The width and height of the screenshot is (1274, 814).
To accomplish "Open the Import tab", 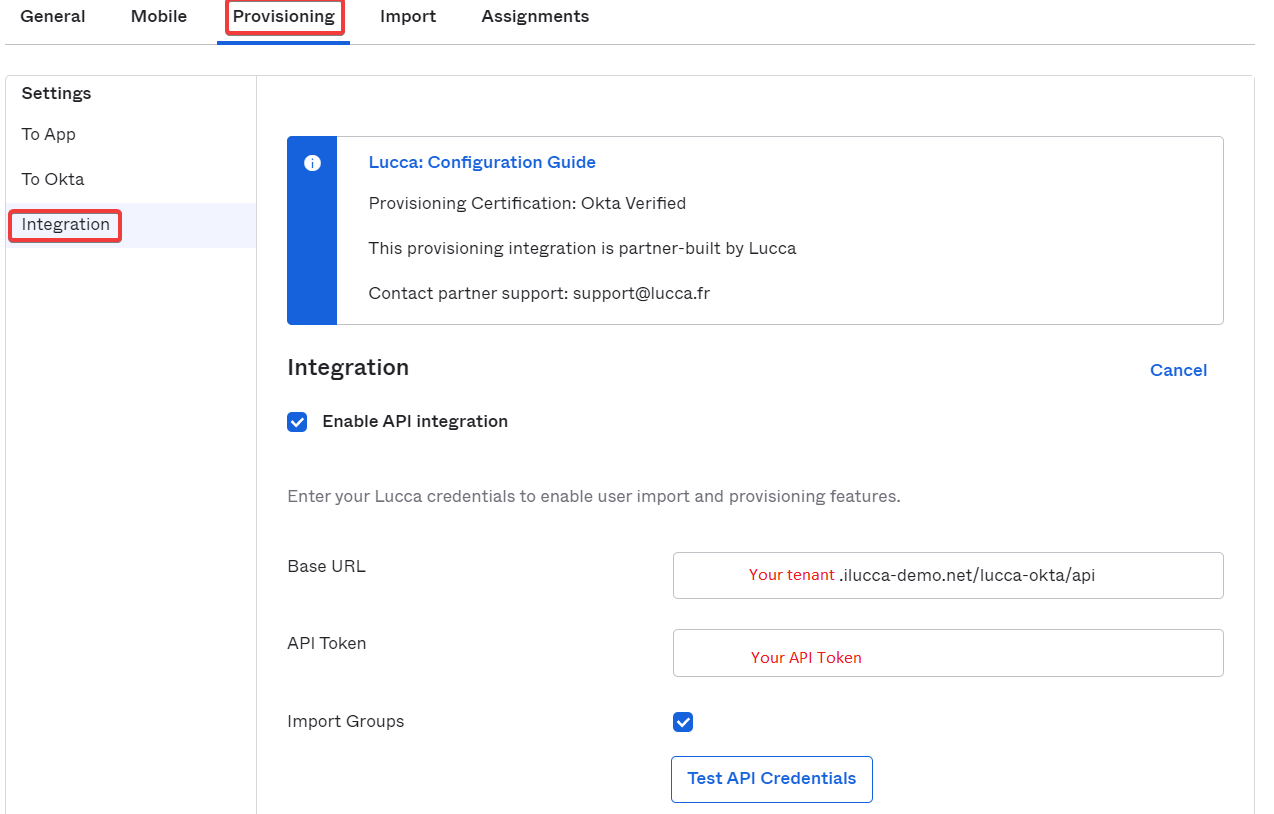I will click(408, 17).
